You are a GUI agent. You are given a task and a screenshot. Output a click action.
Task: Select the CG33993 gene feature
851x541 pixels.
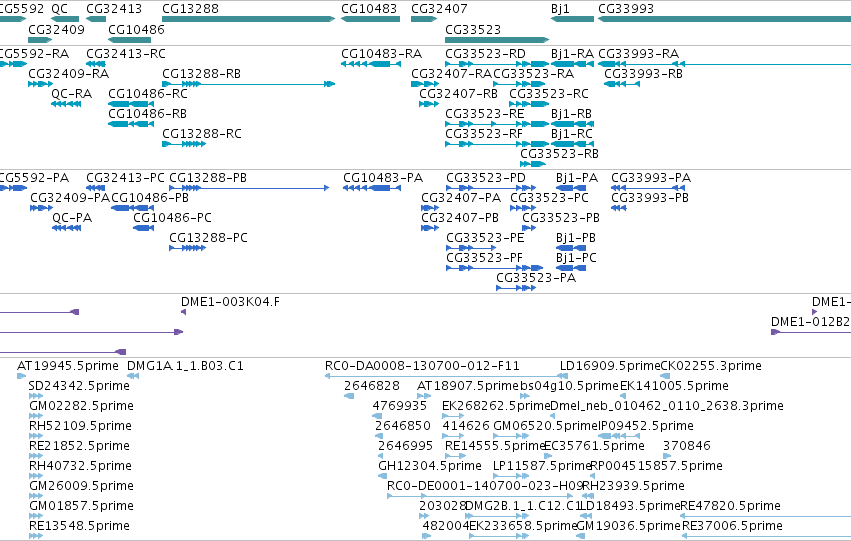(x=725, y=19)
